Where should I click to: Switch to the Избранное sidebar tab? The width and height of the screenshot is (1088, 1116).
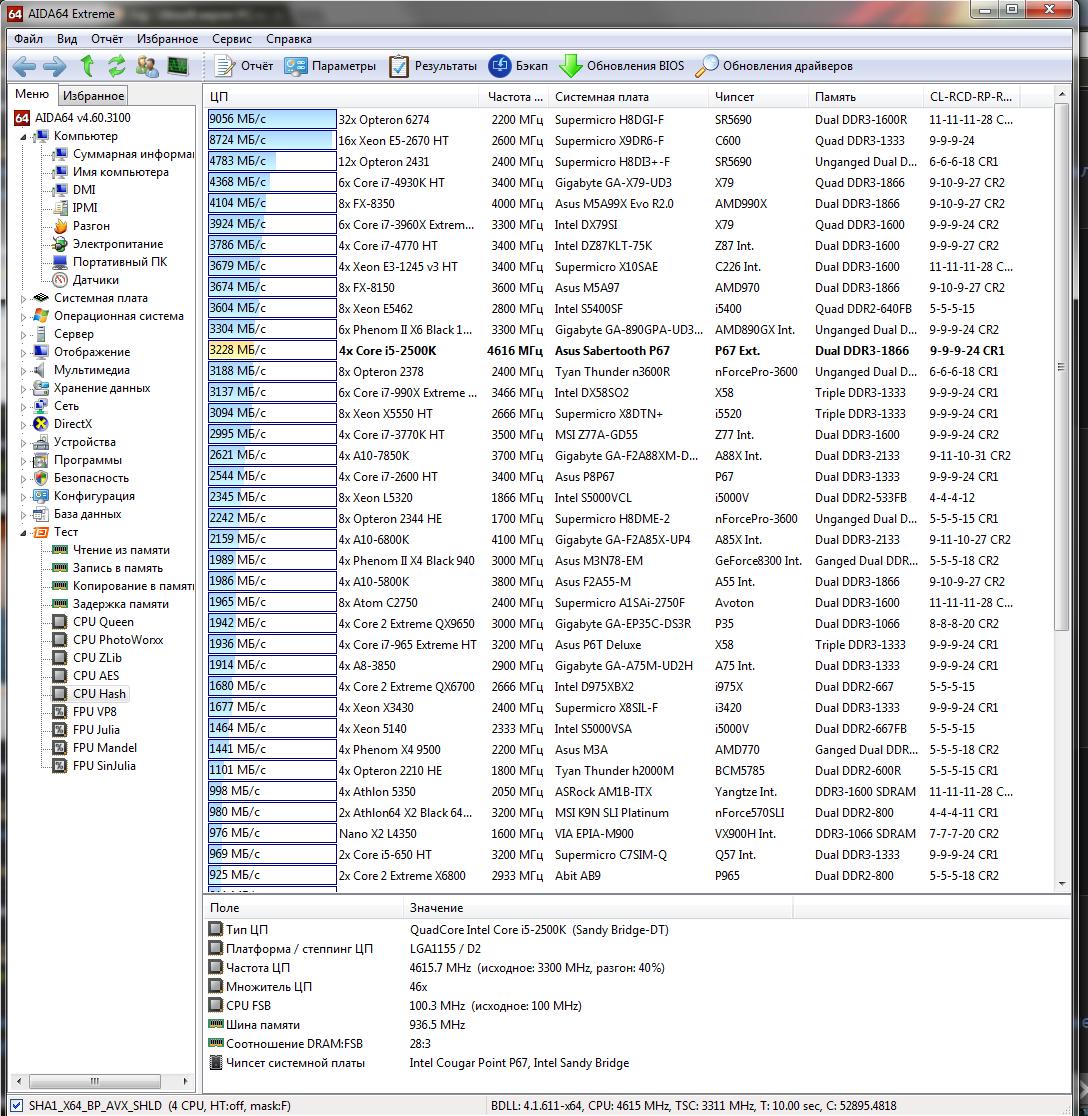tap(93, 95)
